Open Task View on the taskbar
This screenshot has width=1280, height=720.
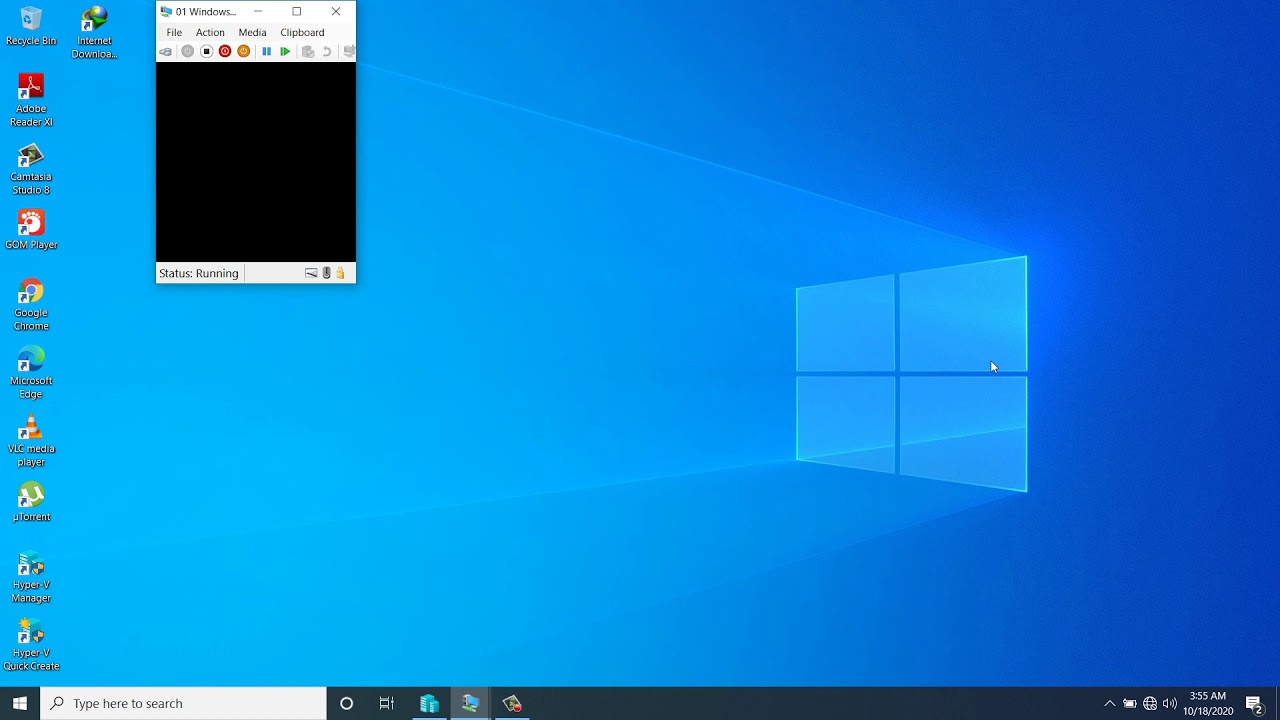387,703
